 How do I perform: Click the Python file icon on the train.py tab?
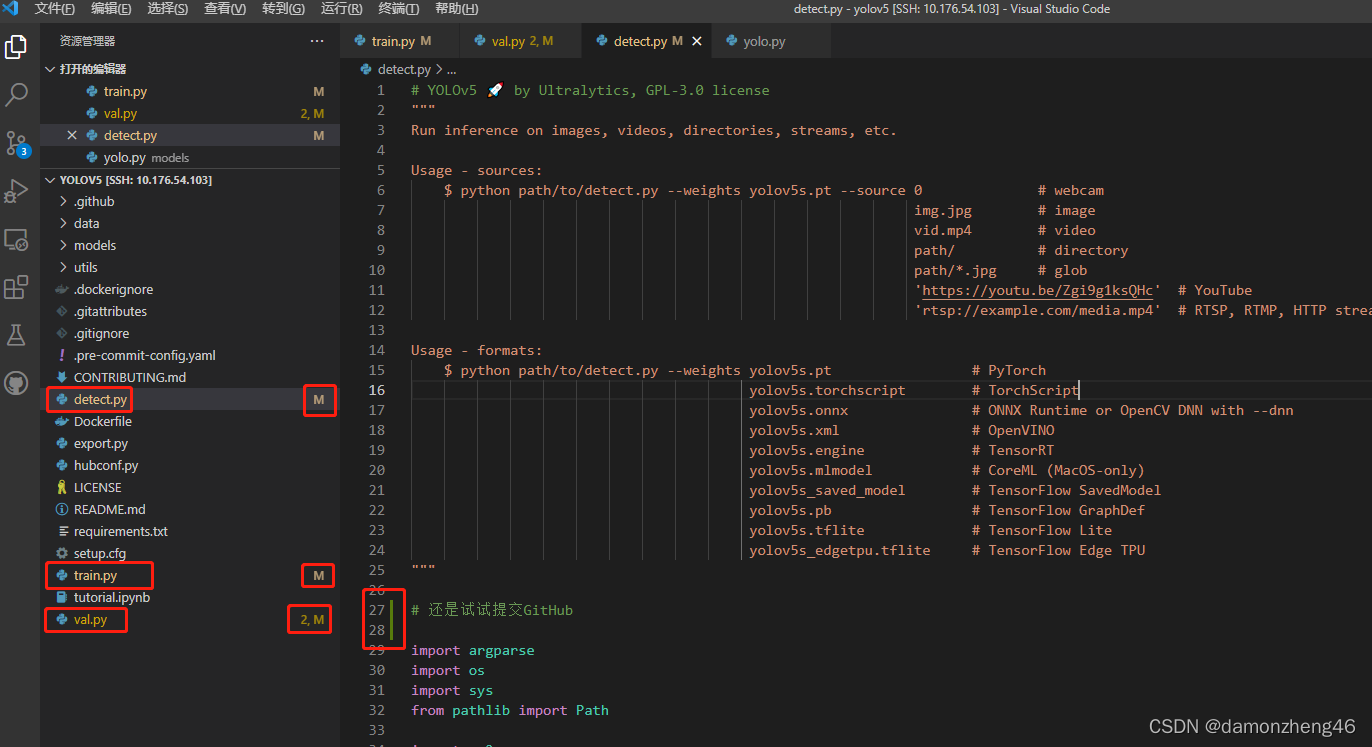(360, 41)
